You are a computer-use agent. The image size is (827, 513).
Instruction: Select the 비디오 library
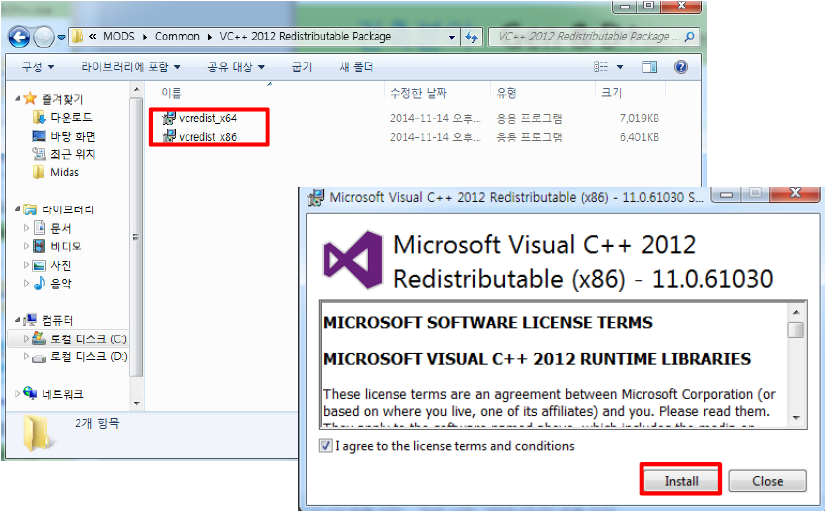tap(65, 246)
